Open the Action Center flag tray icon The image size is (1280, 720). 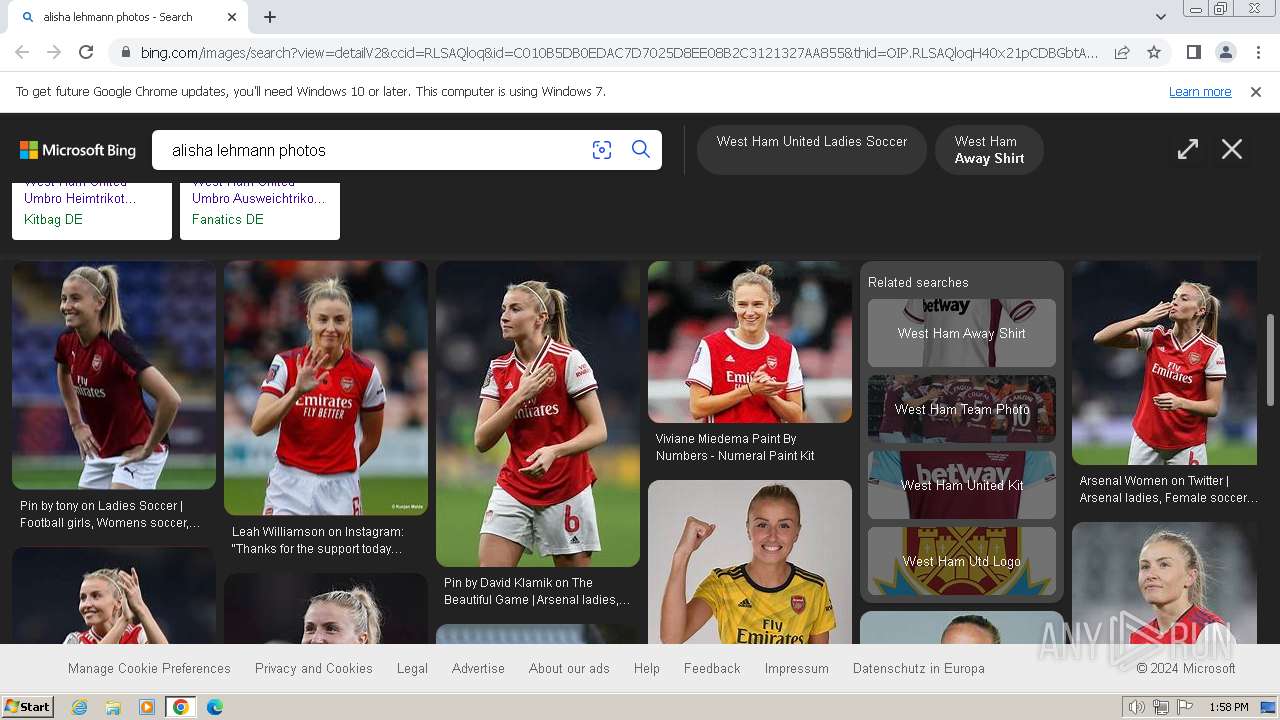click(1185, 707)
